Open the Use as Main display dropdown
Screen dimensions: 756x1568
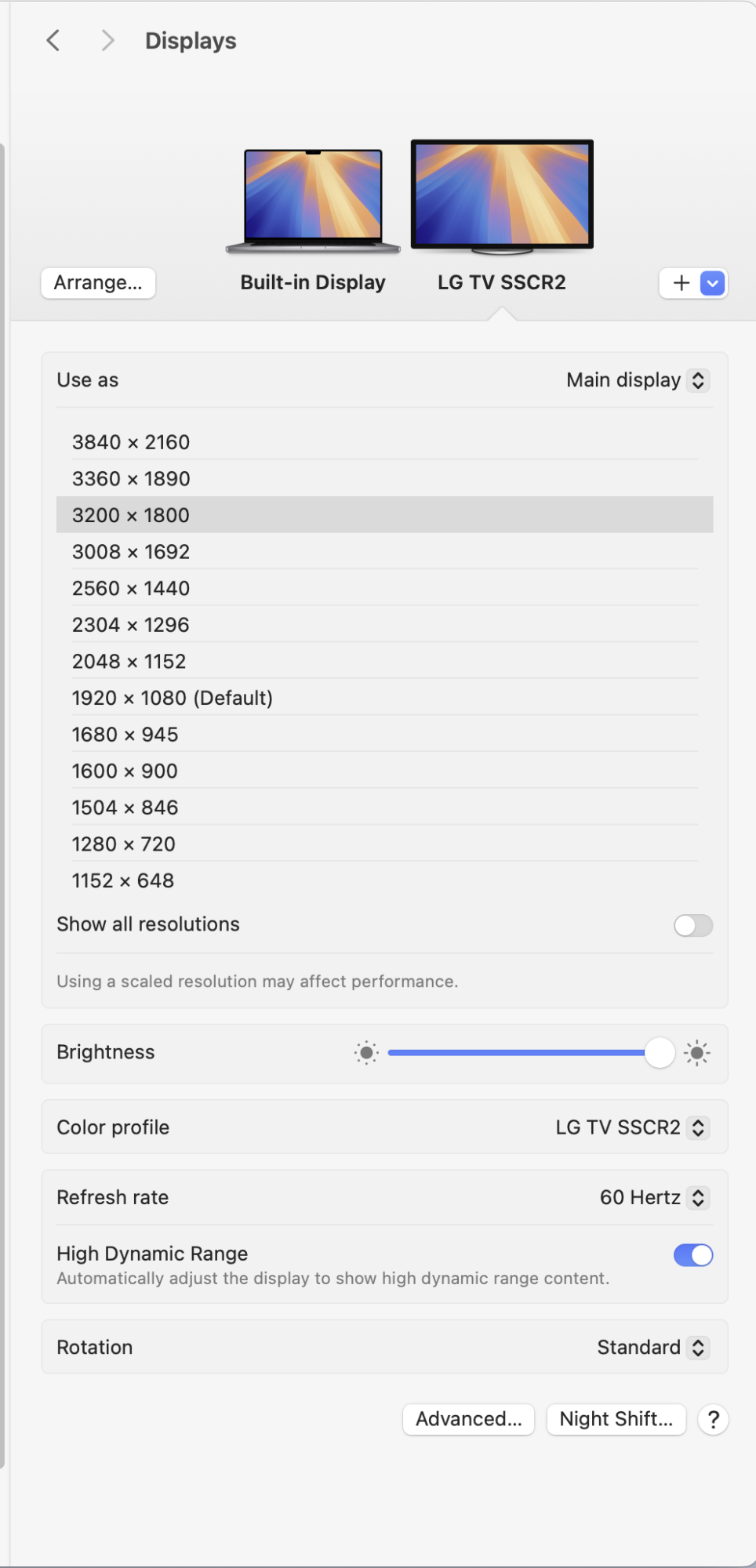[638, 380]
